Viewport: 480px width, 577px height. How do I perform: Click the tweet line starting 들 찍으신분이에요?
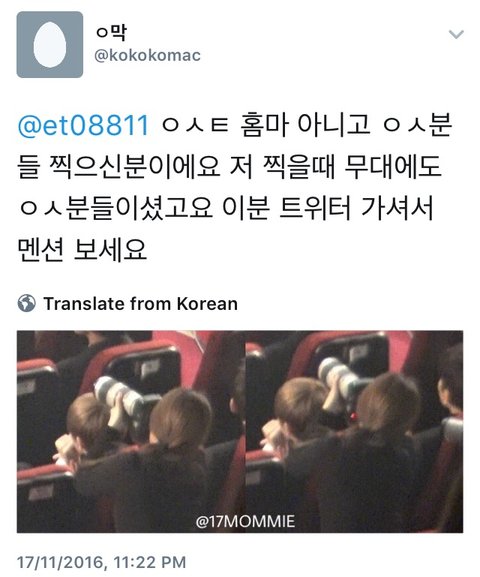tap(229, 167)
